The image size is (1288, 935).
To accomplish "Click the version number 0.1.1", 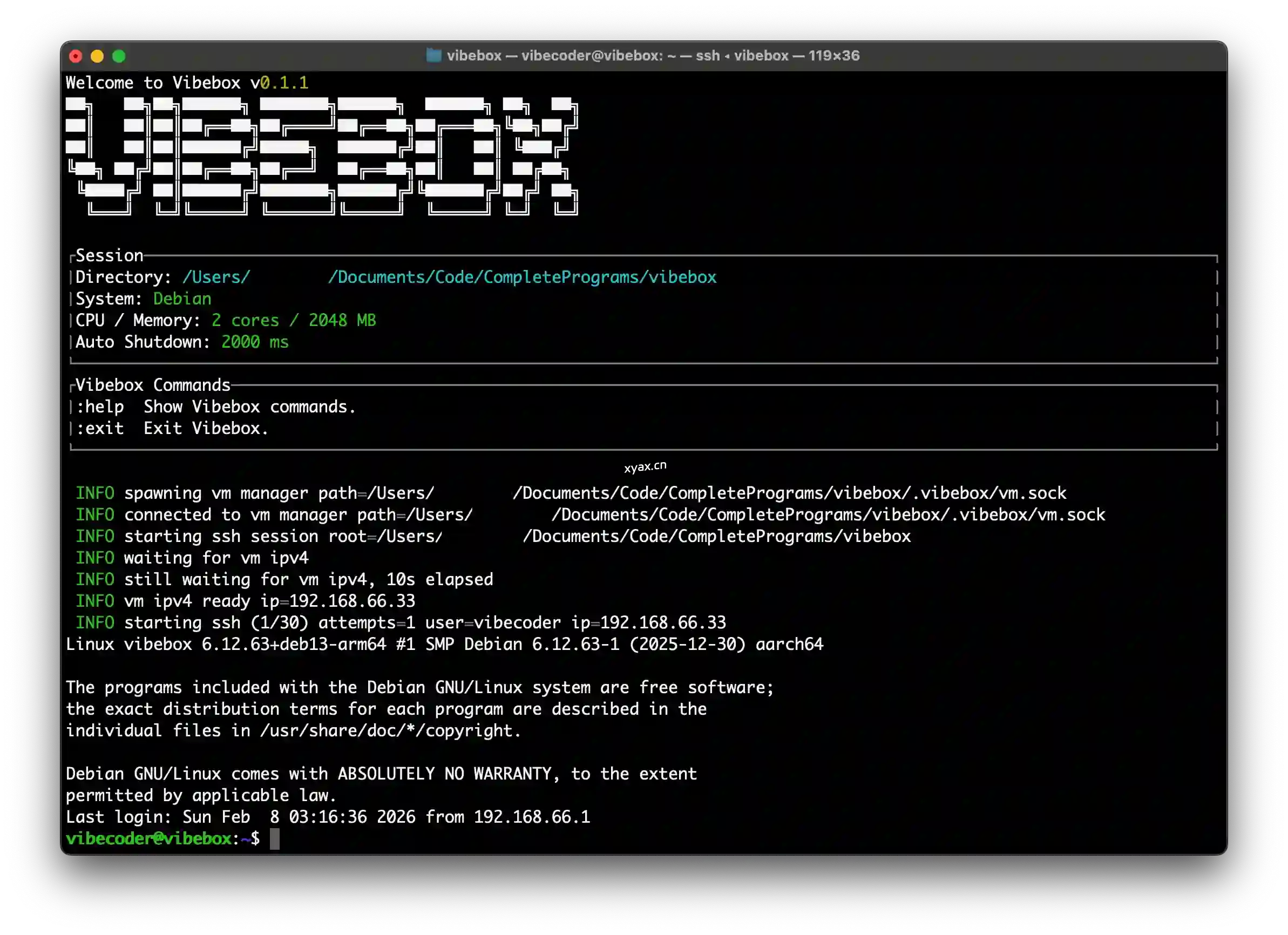I will (284, 83).
